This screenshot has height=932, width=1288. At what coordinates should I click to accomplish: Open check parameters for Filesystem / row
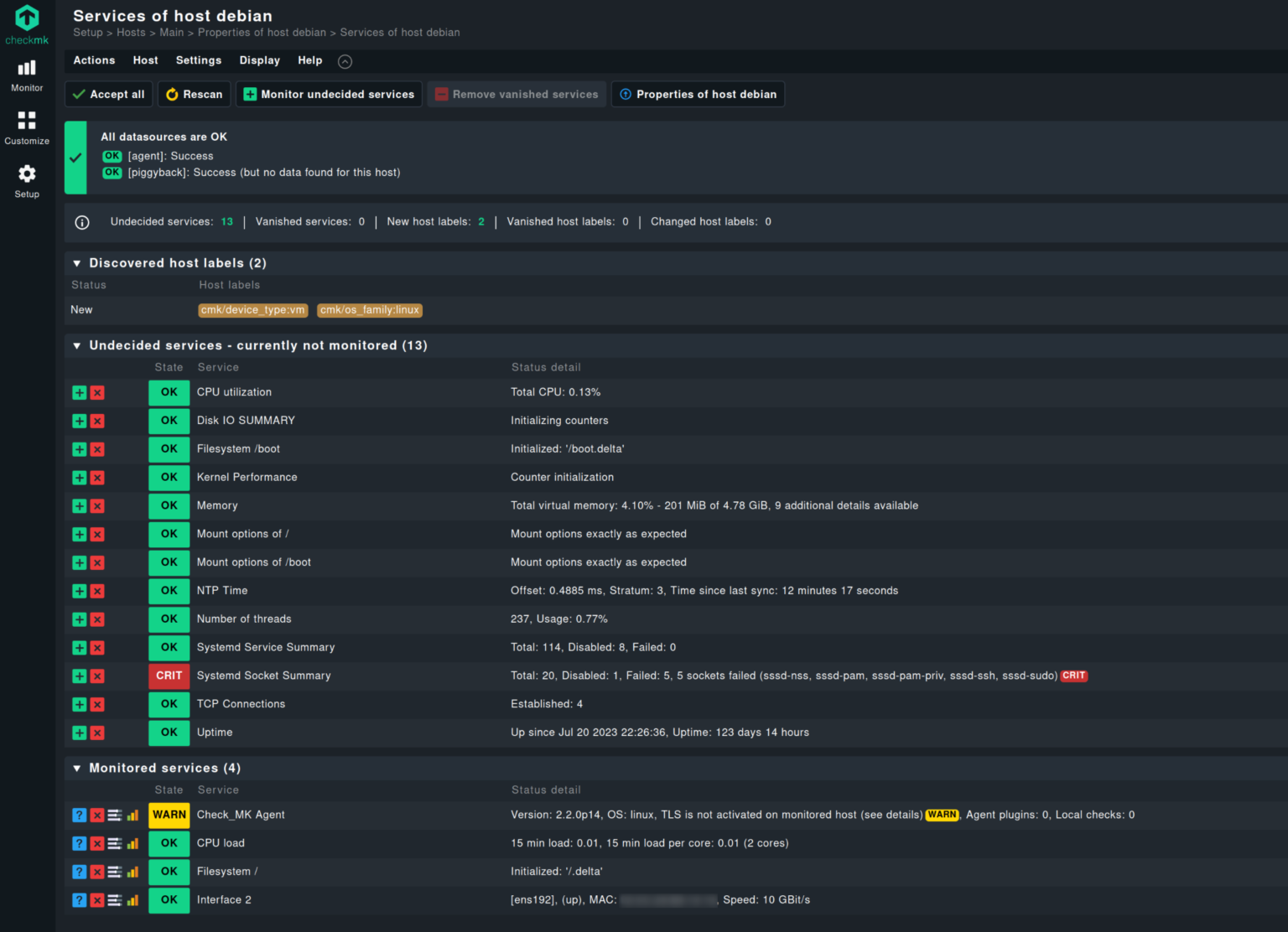(115, 872)
